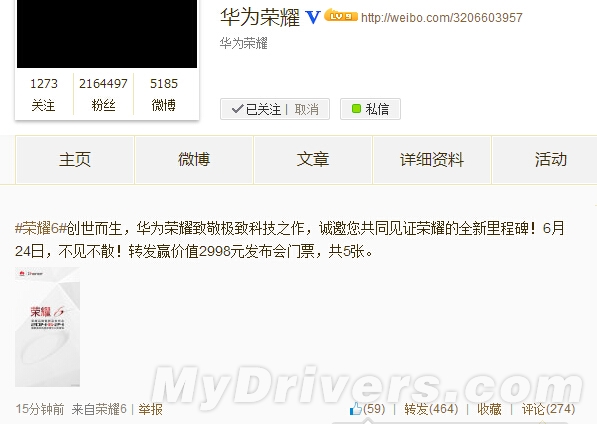The image size is (597, 424).
Task: Click the #荣耀6# hashtag link
Action: point(41,228)
